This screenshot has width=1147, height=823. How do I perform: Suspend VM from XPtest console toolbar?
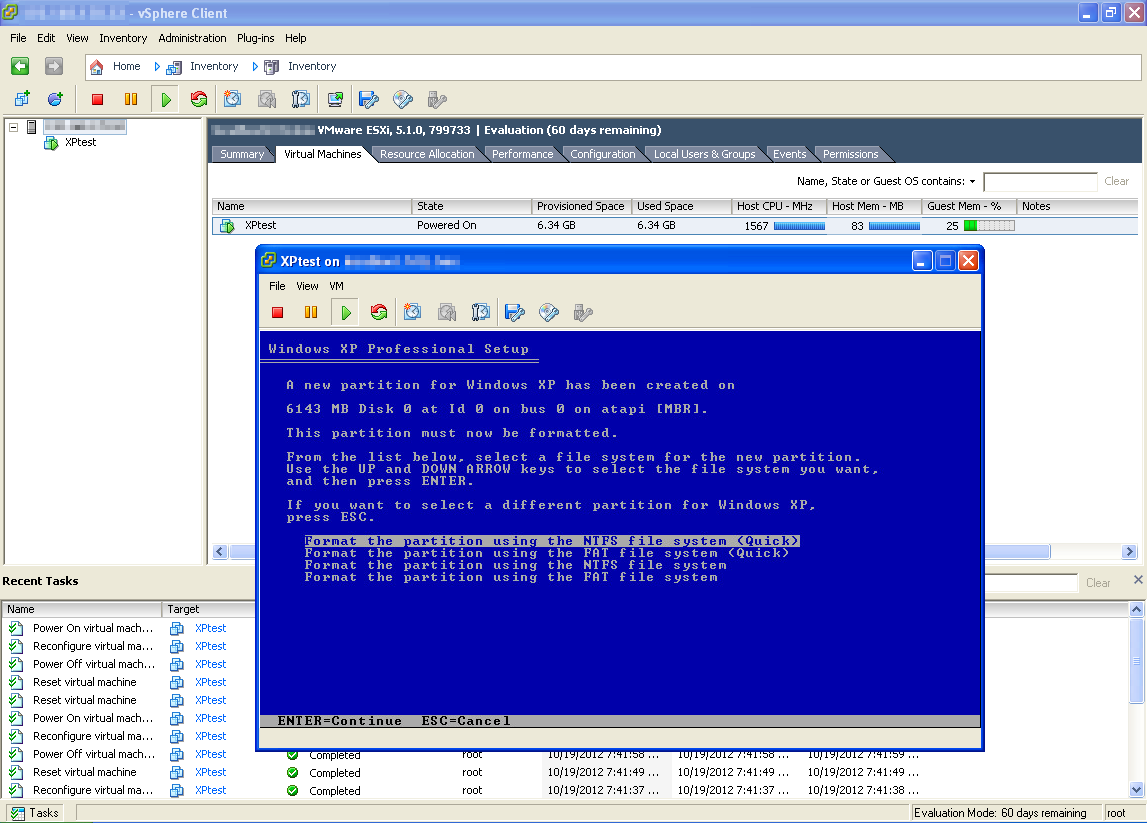tap(311, 313)
